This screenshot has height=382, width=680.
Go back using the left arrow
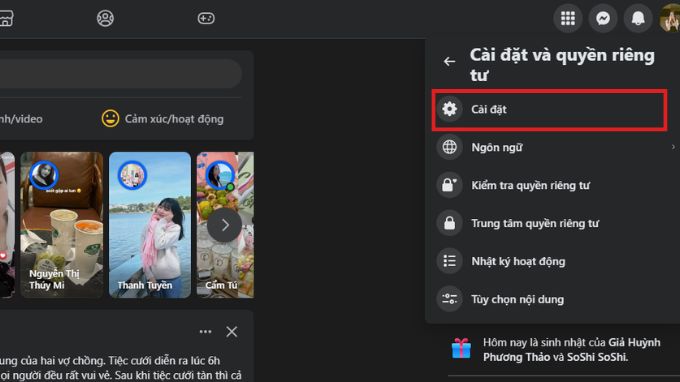tap(449, 62)
